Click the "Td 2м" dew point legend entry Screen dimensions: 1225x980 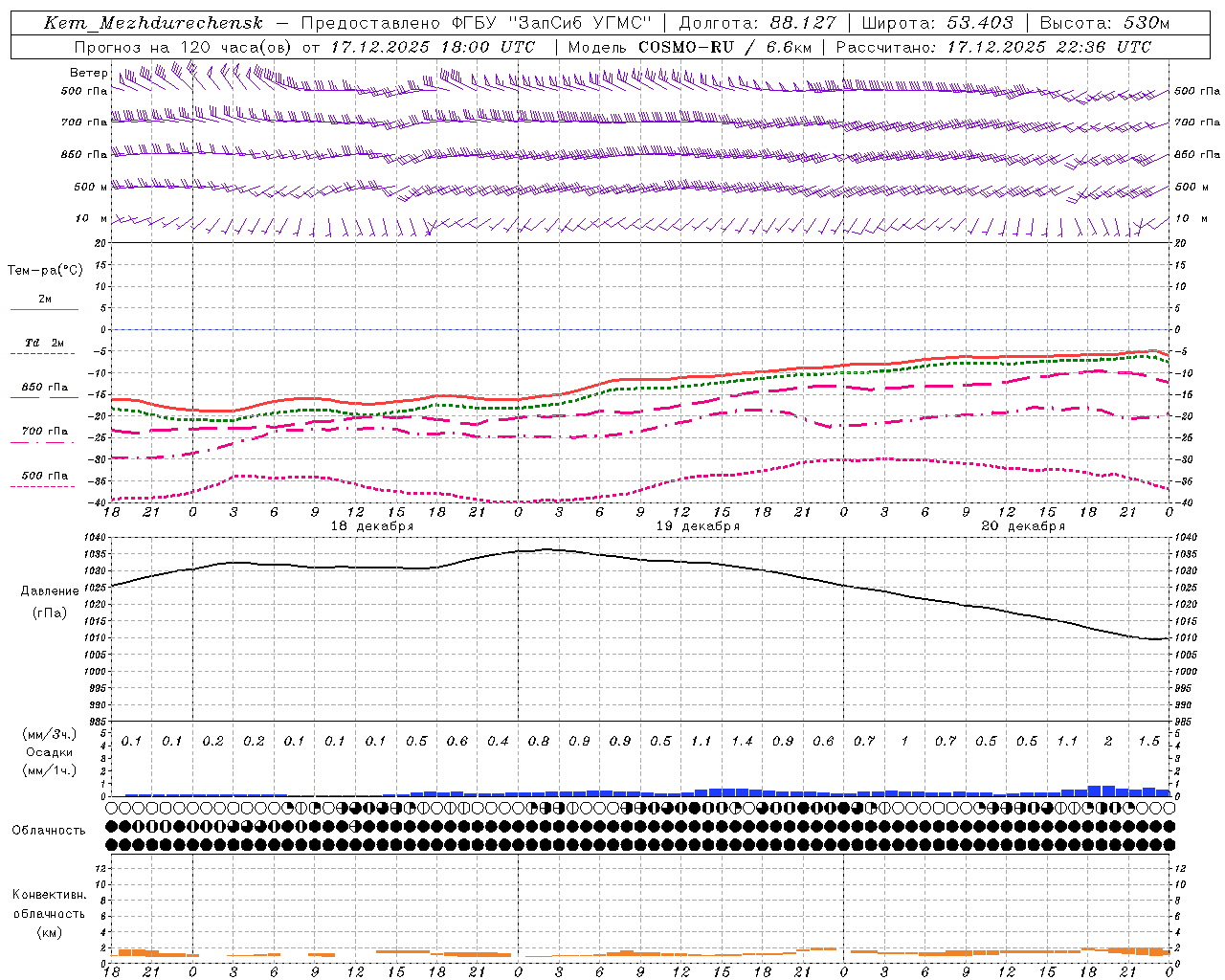coord(45,343)
